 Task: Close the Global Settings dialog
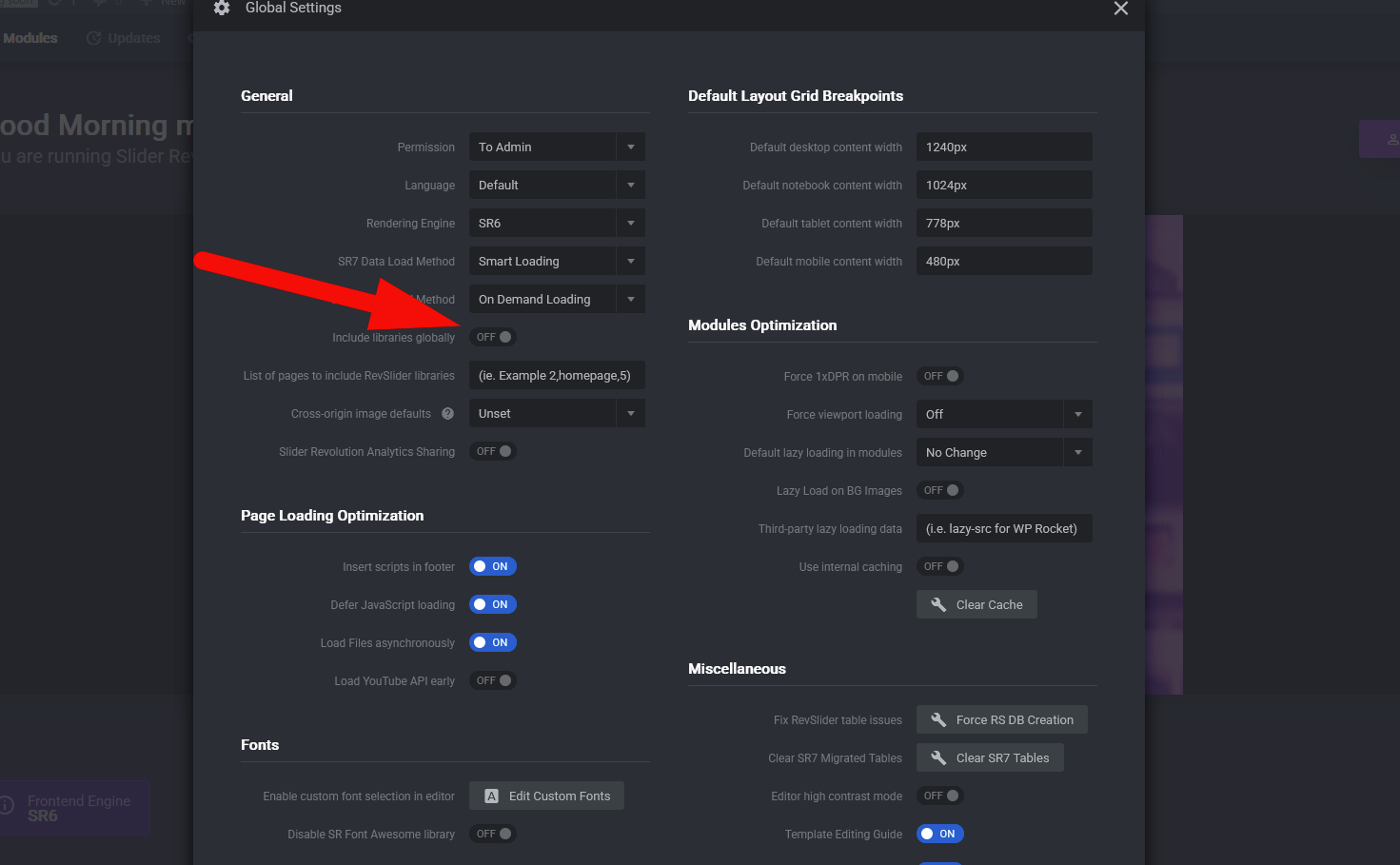click(x=1120, y=9)
